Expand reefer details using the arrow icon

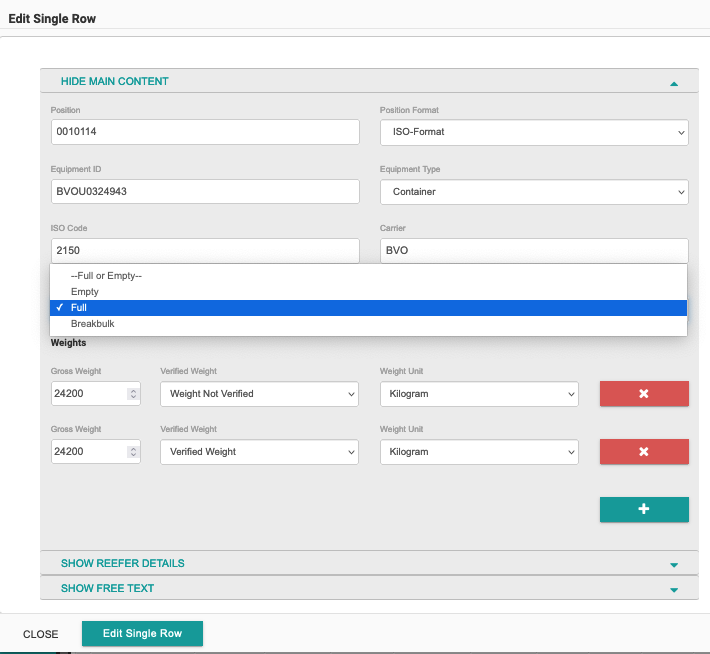674,564
